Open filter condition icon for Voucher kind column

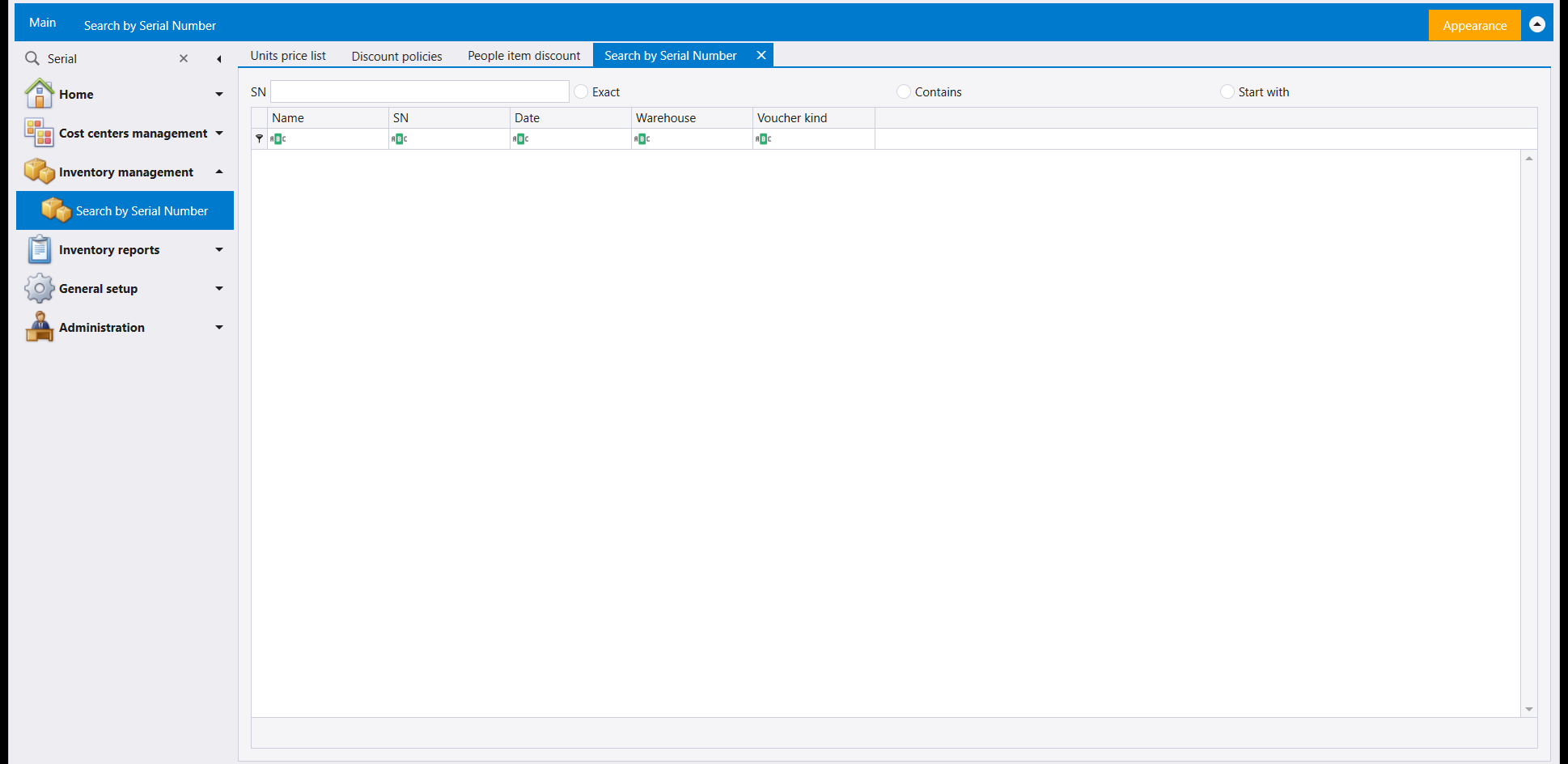point(764,138)
